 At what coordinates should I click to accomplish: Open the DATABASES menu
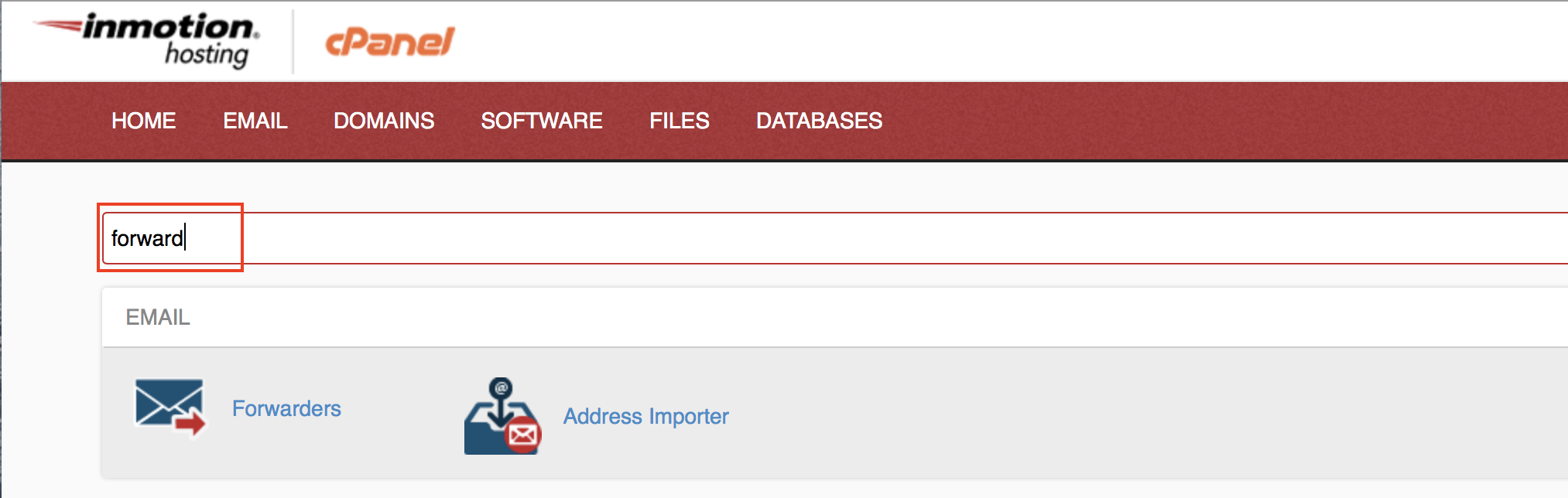click(x=819, y=121)
